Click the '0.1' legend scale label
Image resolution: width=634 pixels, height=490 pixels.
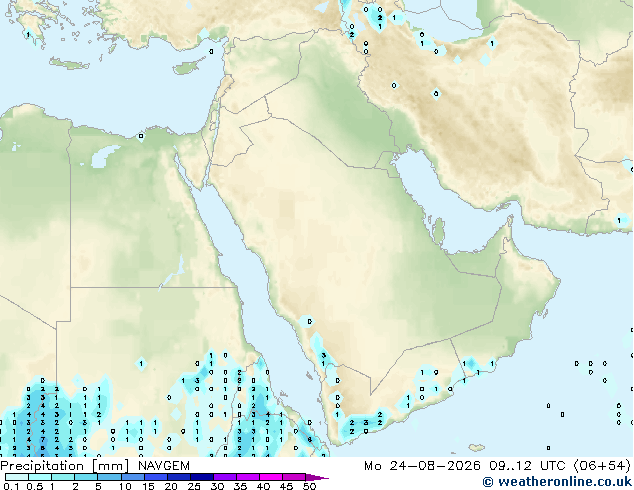11,486
